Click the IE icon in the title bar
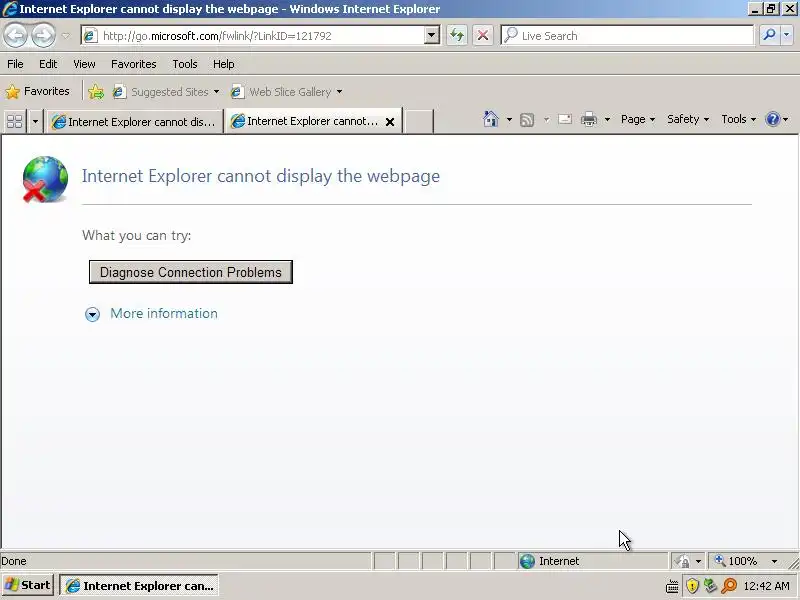 (x=10, y=9)
